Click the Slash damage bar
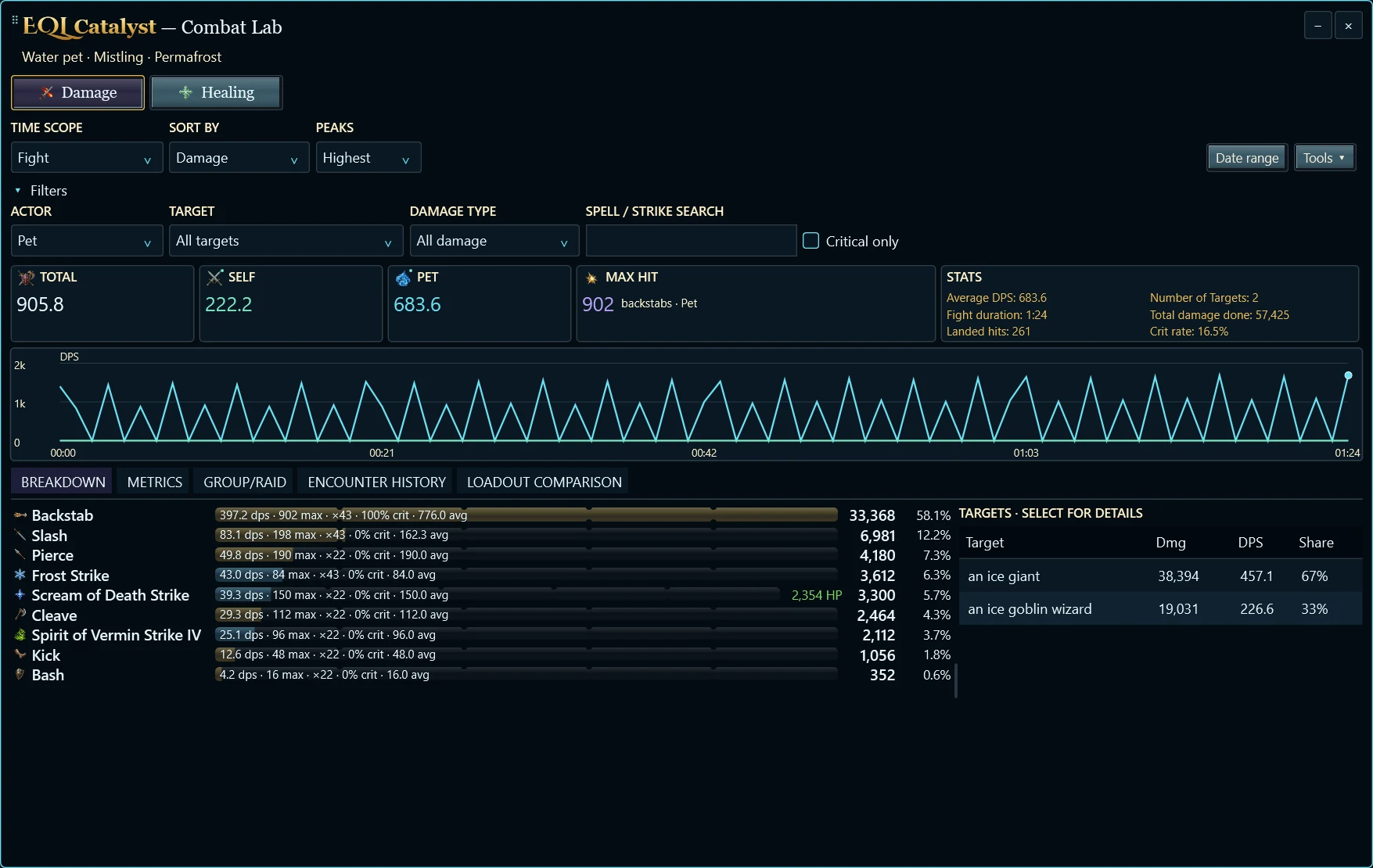 tap(526, 535)
